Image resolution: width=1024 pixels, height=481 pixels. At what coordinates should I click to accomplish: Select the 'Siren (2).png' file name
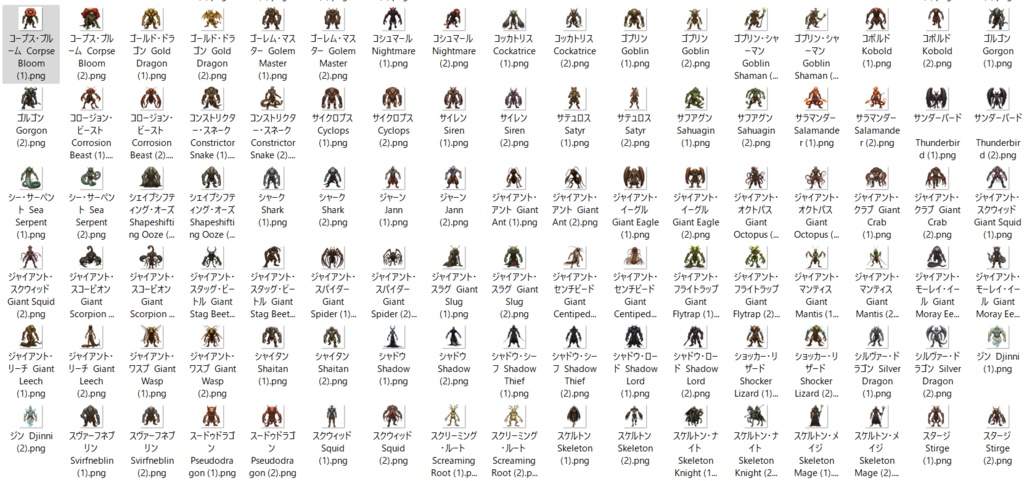(514, 131)
